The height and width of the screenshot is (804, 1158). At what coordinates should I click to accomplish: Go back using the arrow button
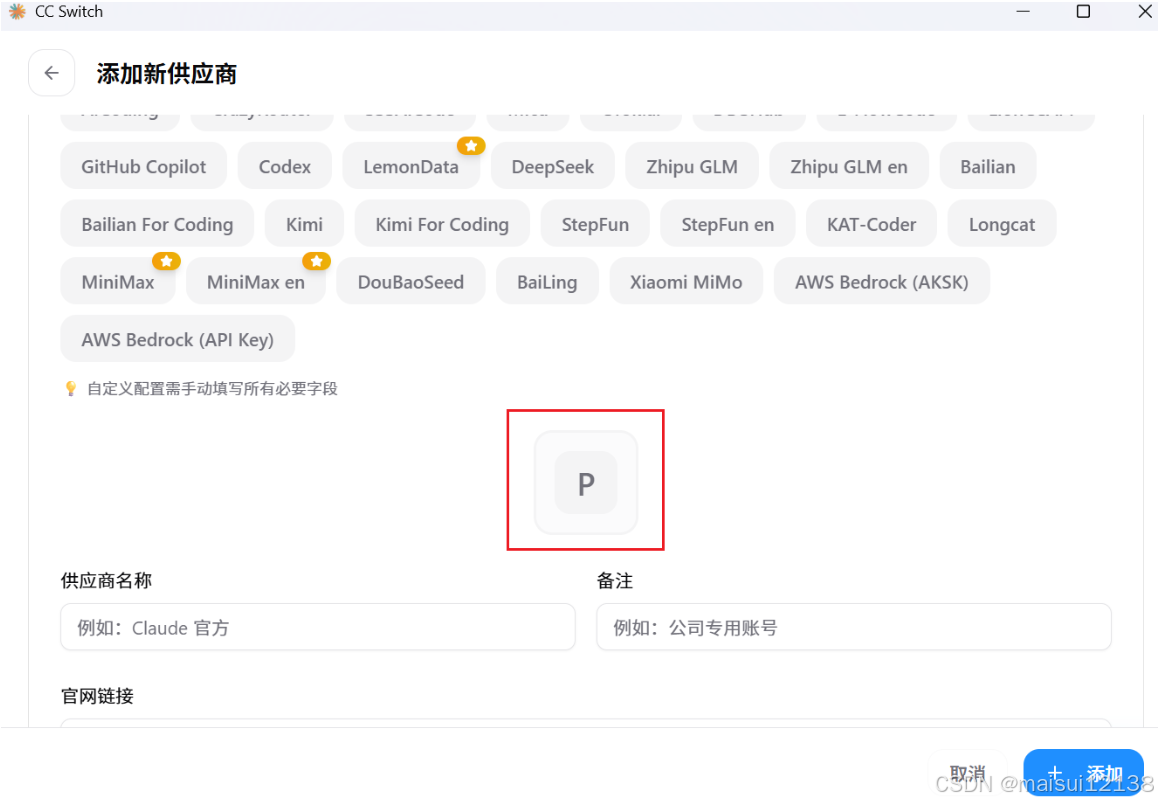(x=51, y=73)
